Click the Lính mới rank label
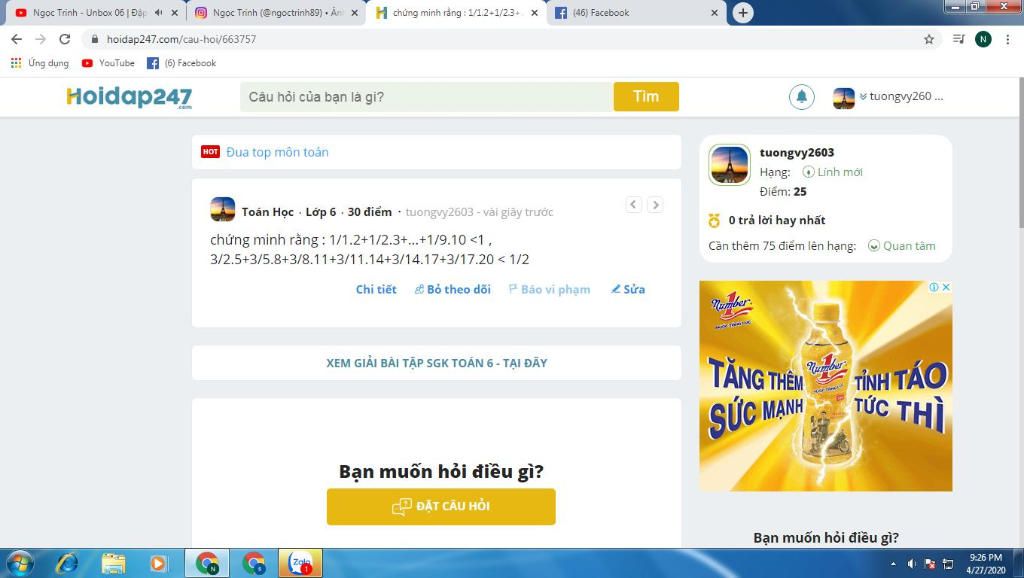The width and height of the screenshot is (1024, 578). coord(833,172)
